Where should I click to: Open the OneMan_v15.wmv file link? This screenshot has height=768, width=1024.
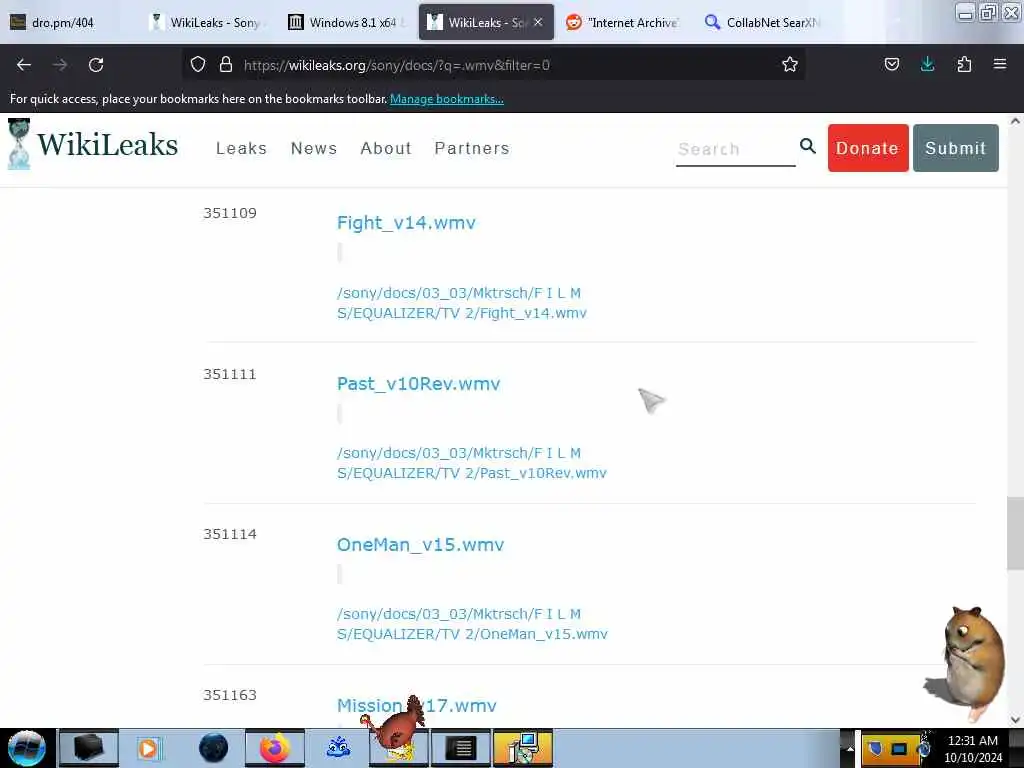[x=421, y=545]
